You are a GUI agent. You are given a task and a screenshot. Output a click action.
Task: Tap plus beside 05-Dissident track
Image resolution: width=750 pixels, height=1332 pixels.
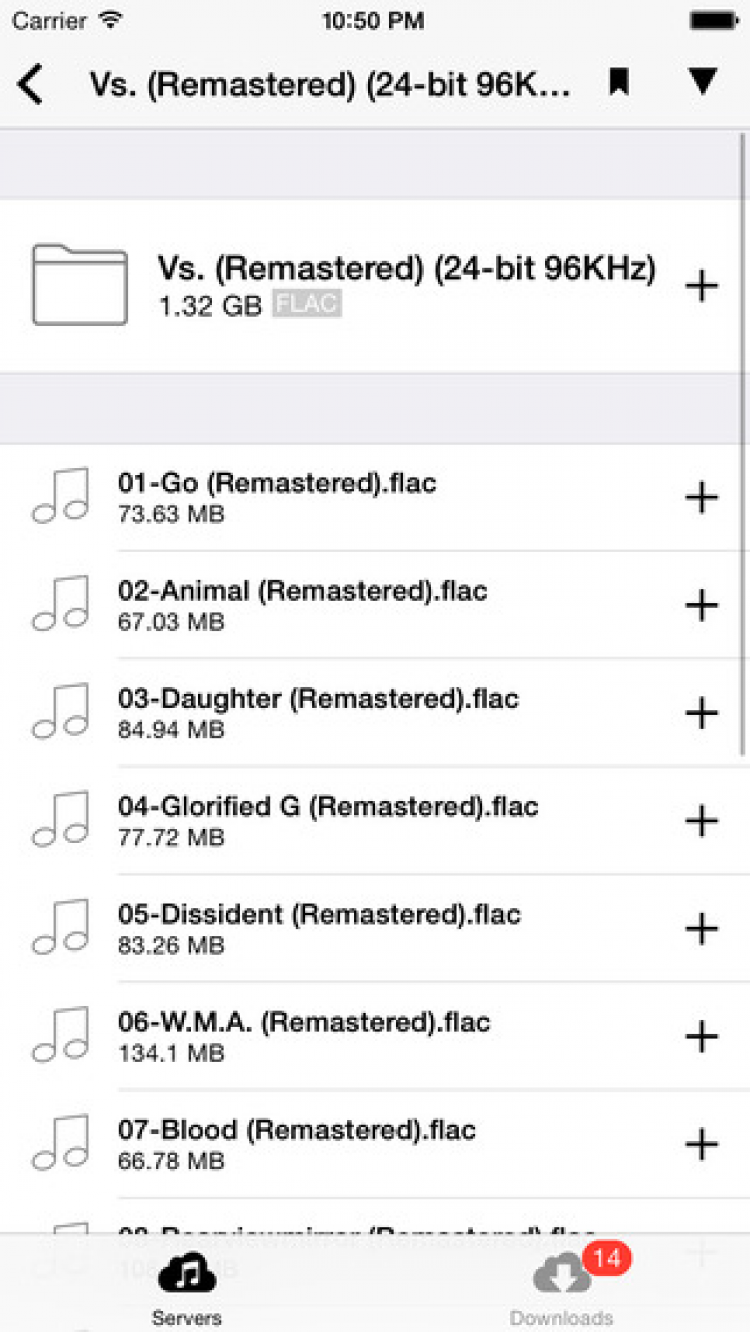coord(702,929)
